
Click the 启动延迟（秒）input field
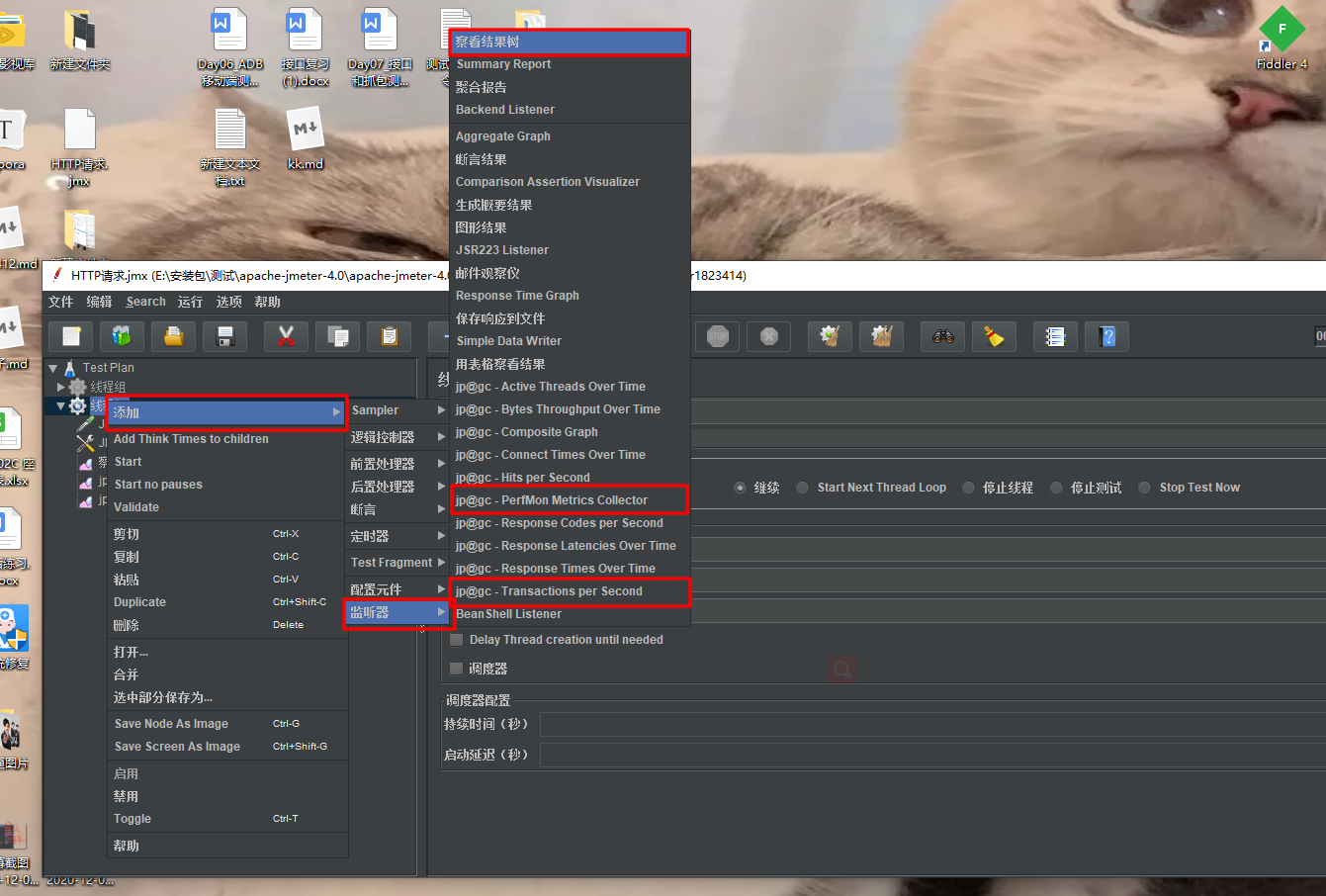(x=932, y=756)
